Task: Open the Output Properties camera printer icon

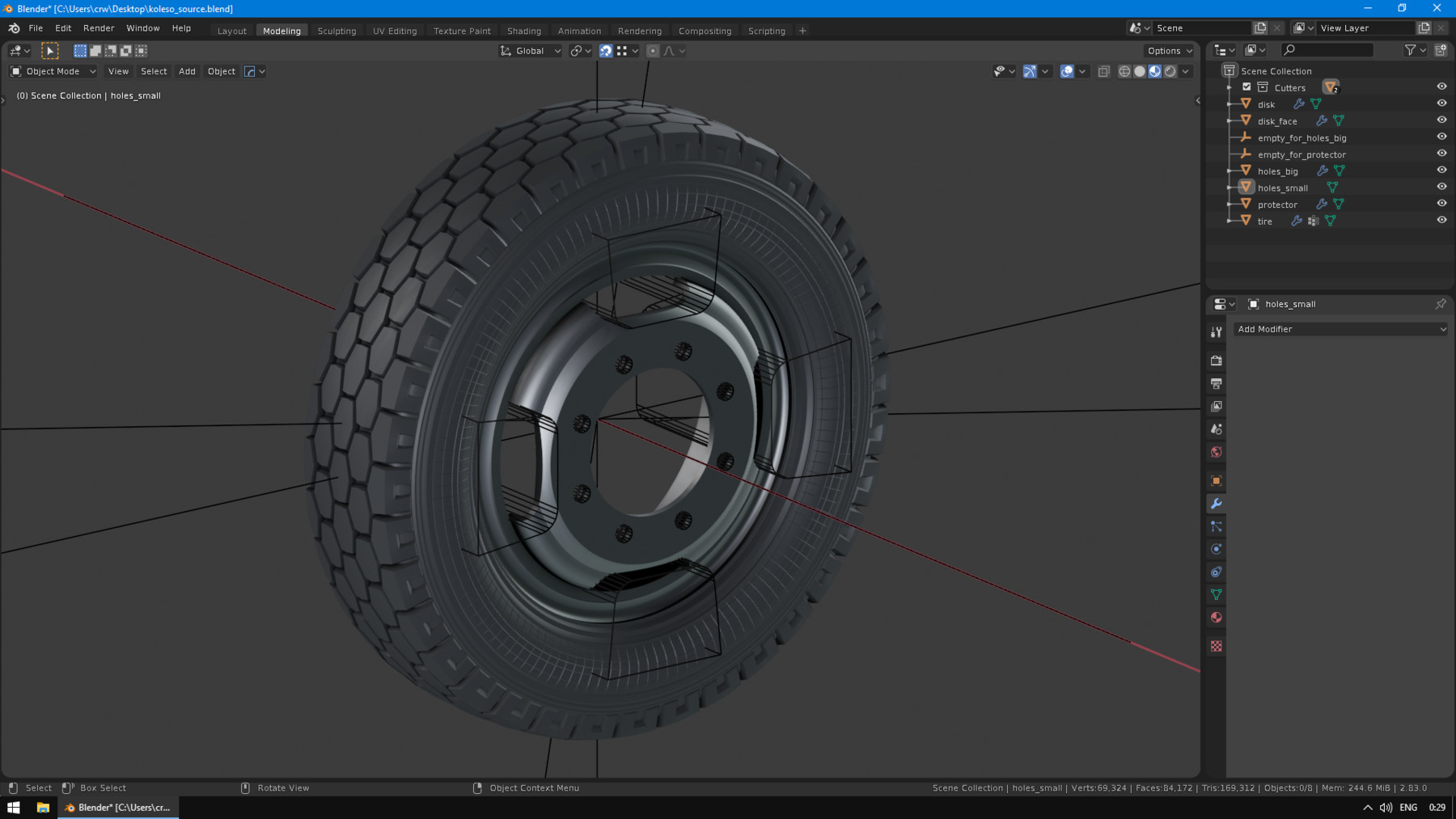Action: [1216, 383]
